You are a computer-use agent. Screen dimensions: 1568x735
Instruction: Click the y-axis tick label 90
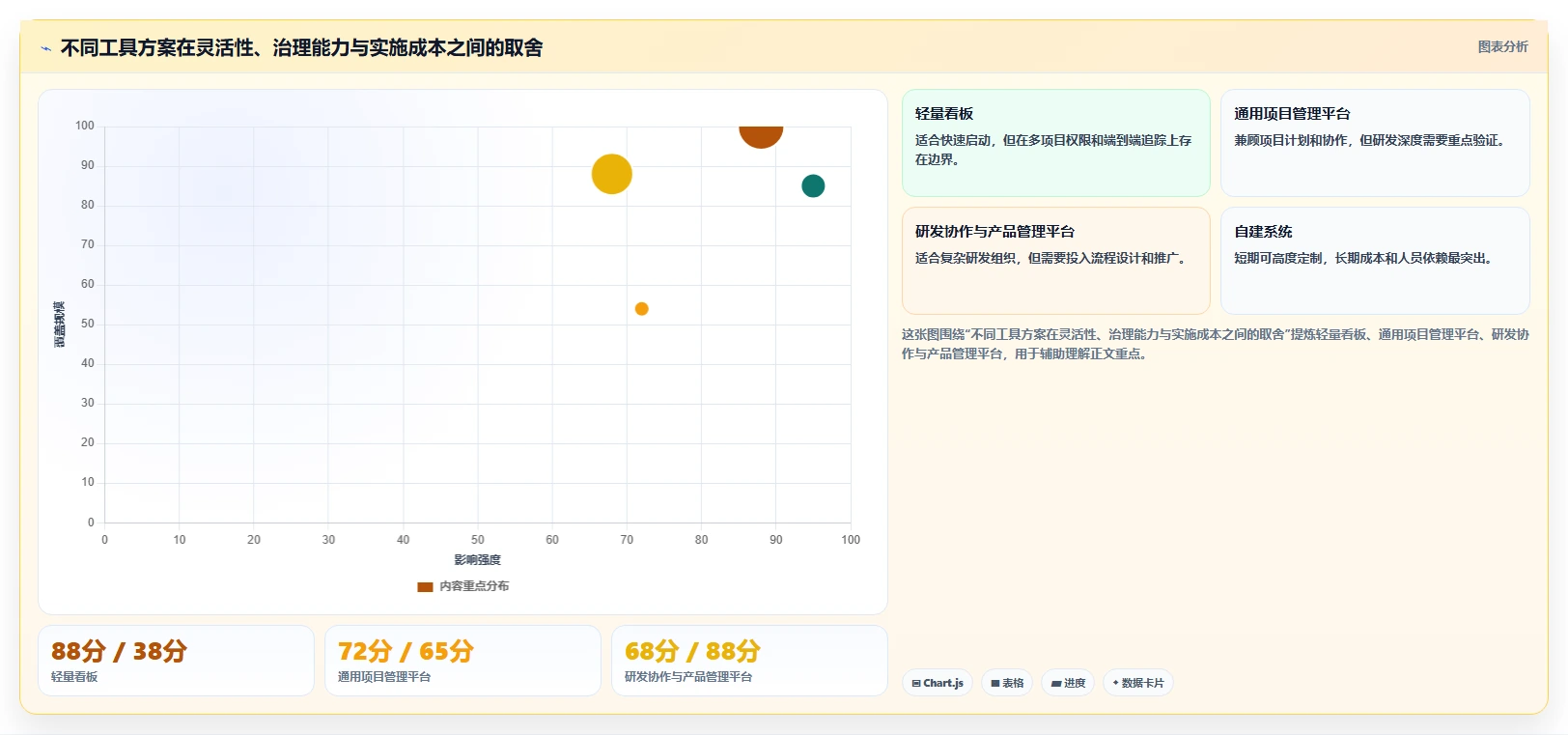point(88,165)
